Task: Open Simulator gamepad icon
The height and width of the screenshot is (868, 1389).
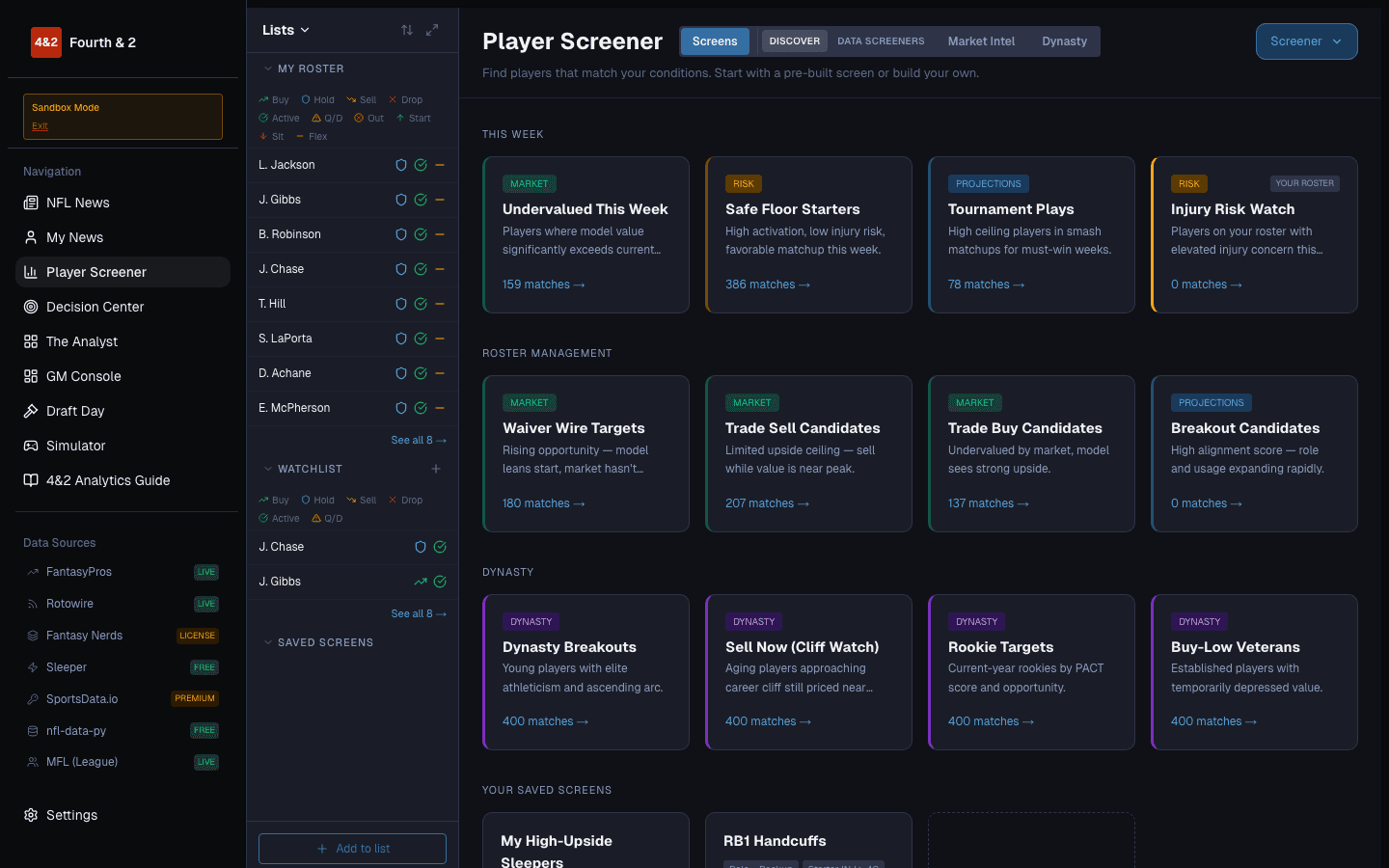Action: 31,446
